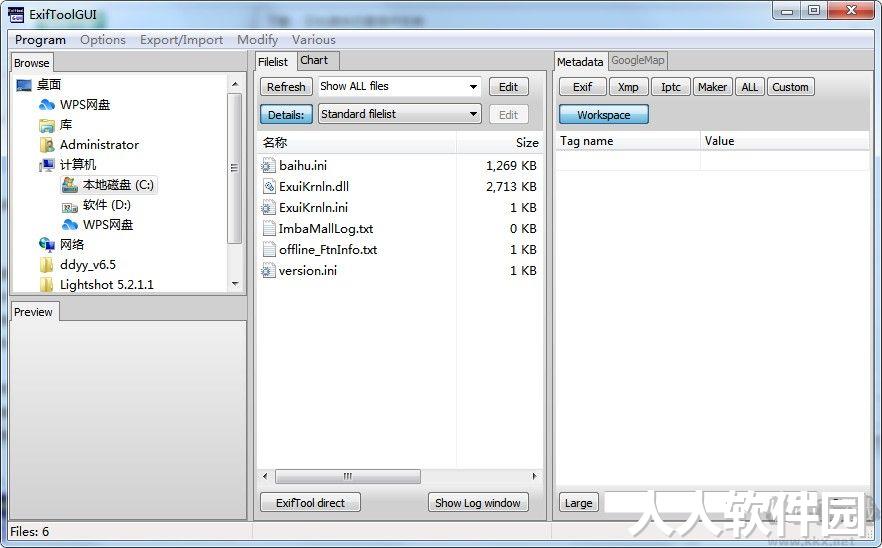Click the file list horizontal scrollbar thumb
Screen dimensions: 882x548
pyautogui.click(x=348, y=477)
